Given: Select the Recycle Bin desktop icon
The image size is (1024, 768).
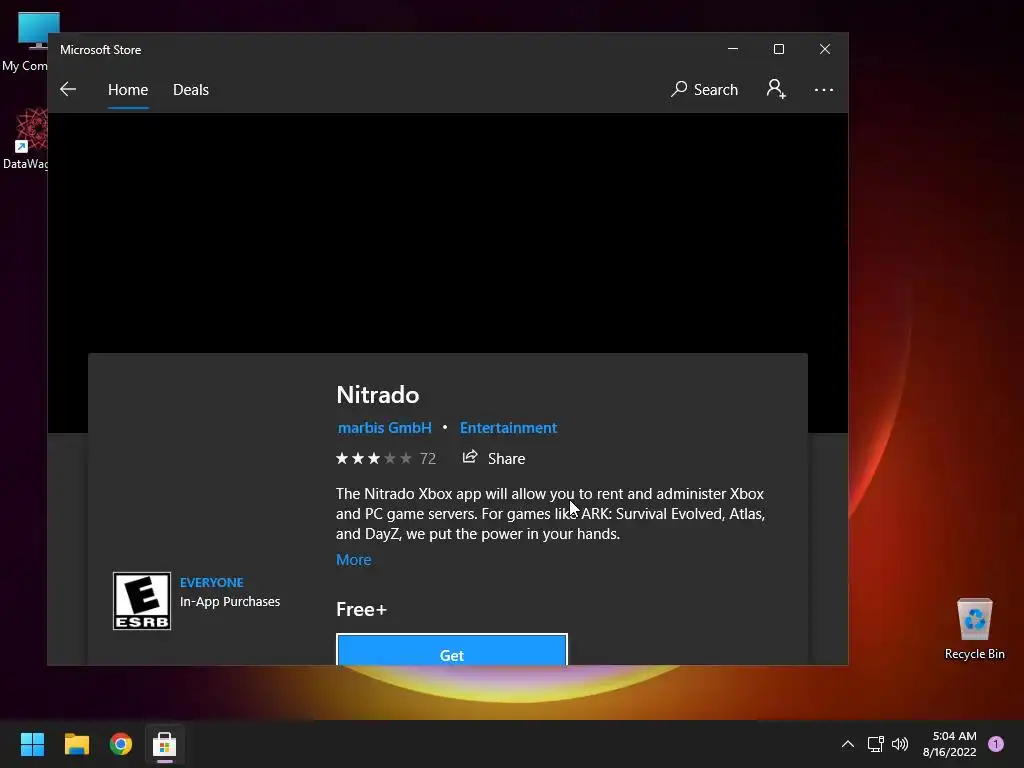Looking at the screenshot, I should 974,629.
